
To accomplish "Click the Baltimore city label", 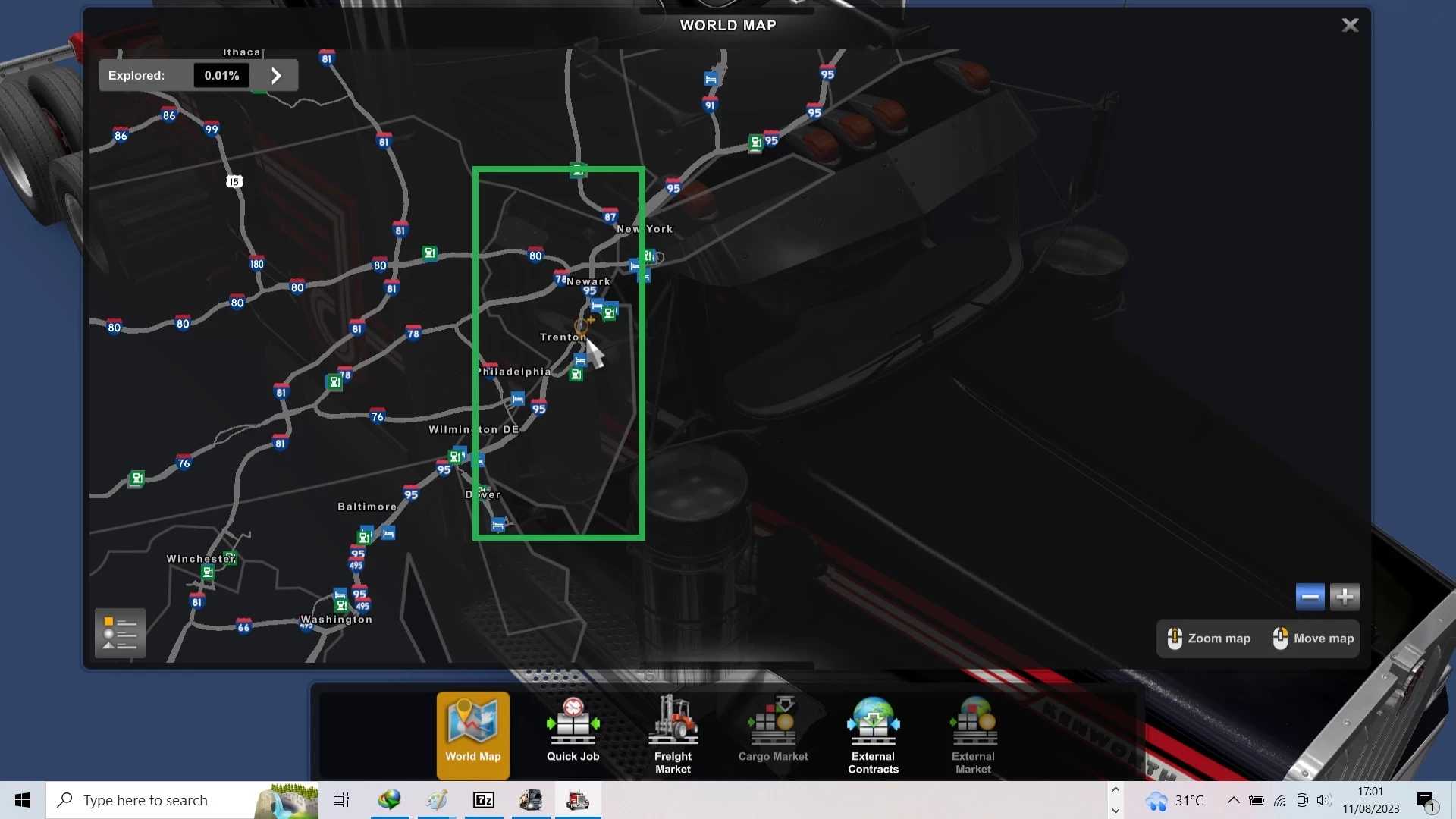I will [x=367, y=507].
